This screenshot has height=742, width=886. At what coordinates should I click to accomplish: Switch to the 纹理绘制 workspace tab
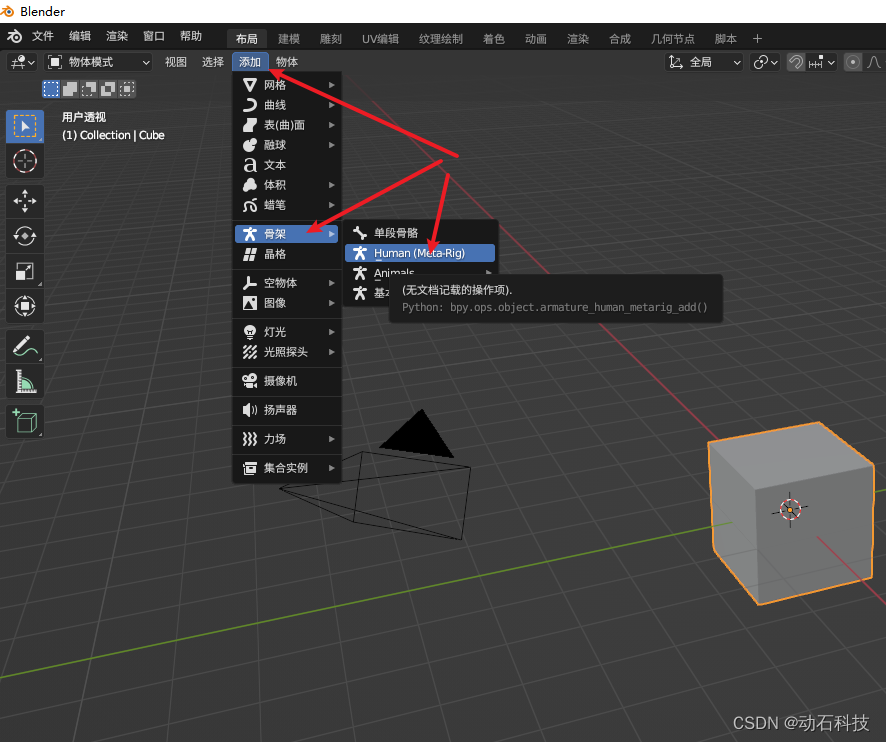pyautogui.click(x=441, y=39)
